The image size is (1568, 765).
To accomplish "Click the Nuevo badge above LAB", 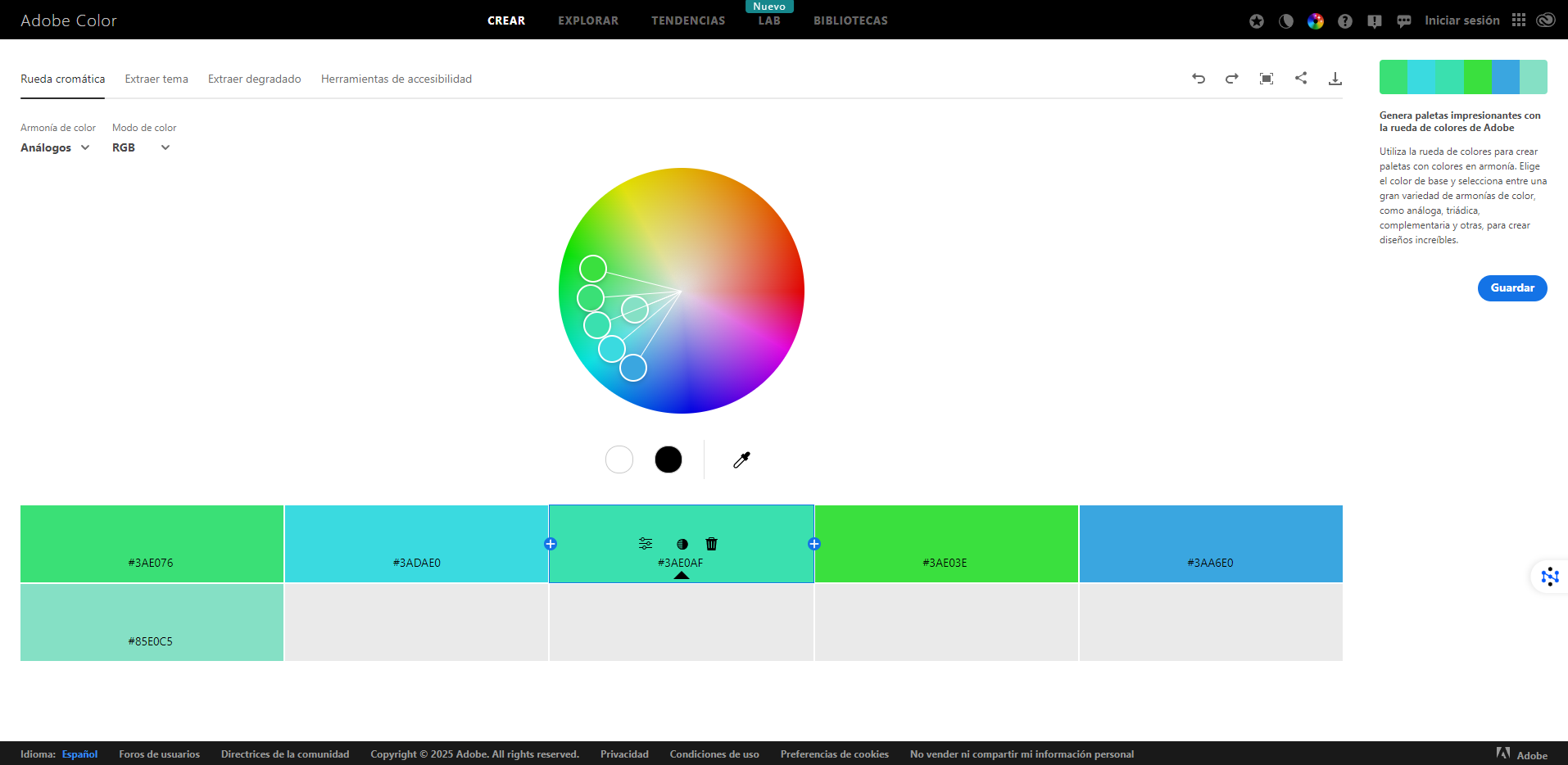I will click(x=769, y=7).
